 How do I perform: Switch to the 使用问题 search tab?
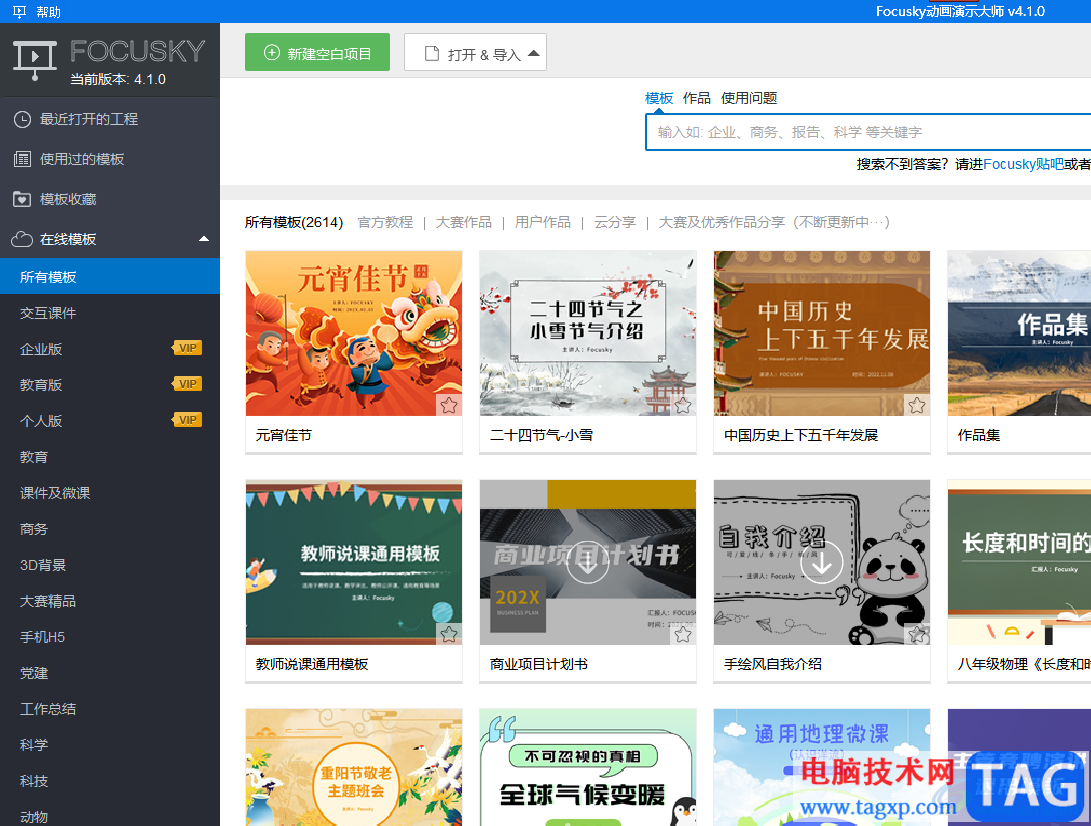pos(749,98)
